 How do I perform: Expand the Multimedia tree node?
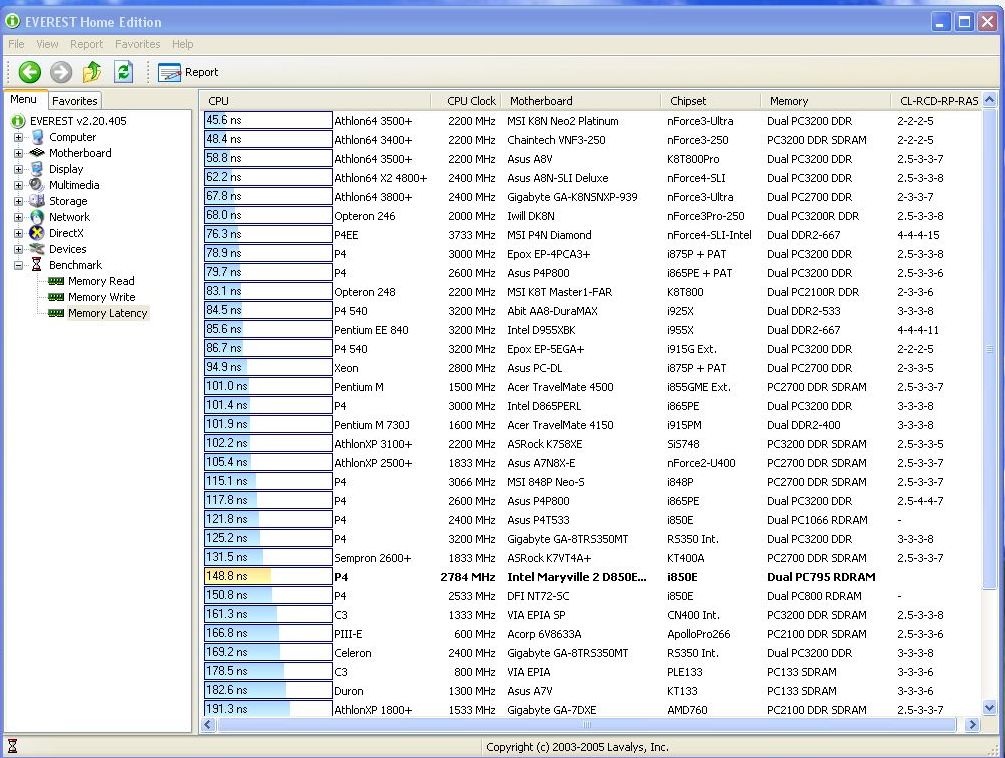coord(19,185)
